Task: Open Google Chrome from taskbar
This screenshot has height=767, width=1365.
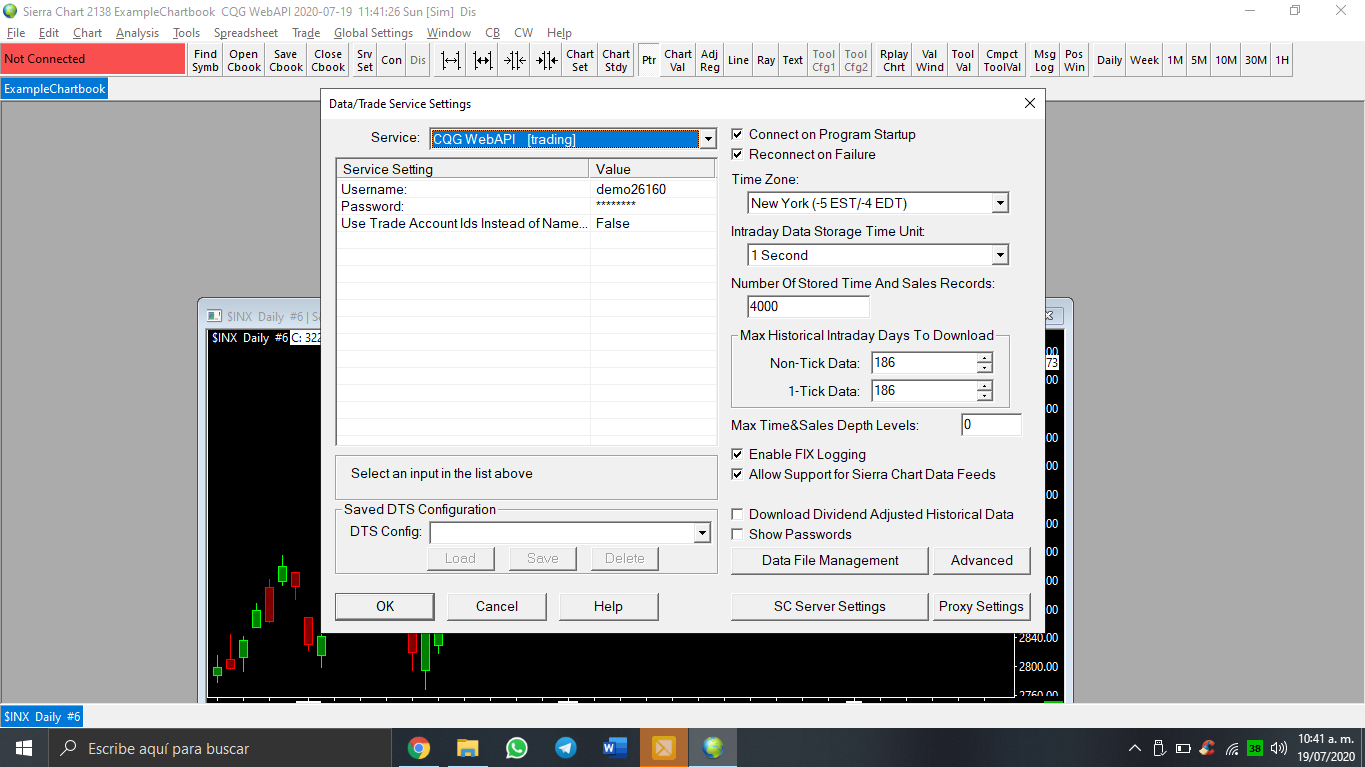Action: click(419, 747)
